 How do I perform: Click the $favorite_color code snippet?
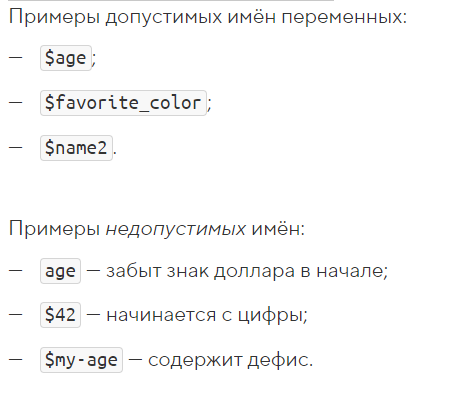coord(123,103)
